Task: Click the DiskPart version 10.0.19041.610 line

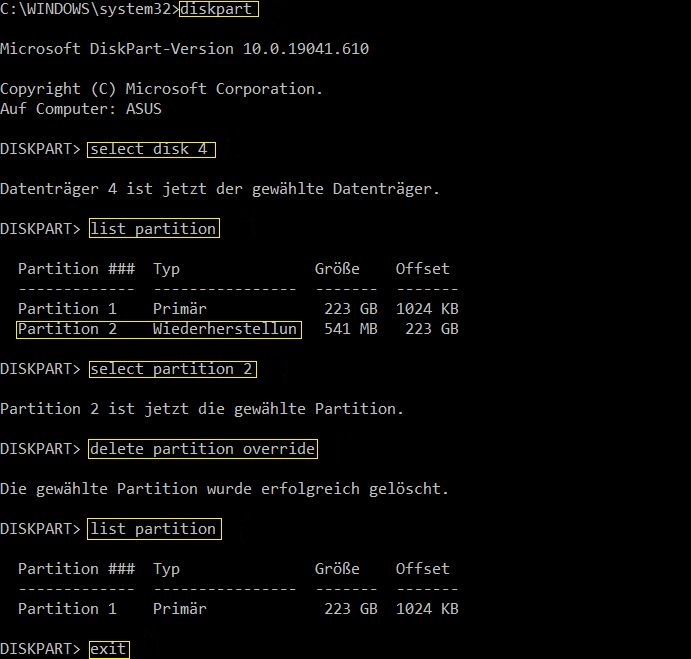Action: (185, 49)
